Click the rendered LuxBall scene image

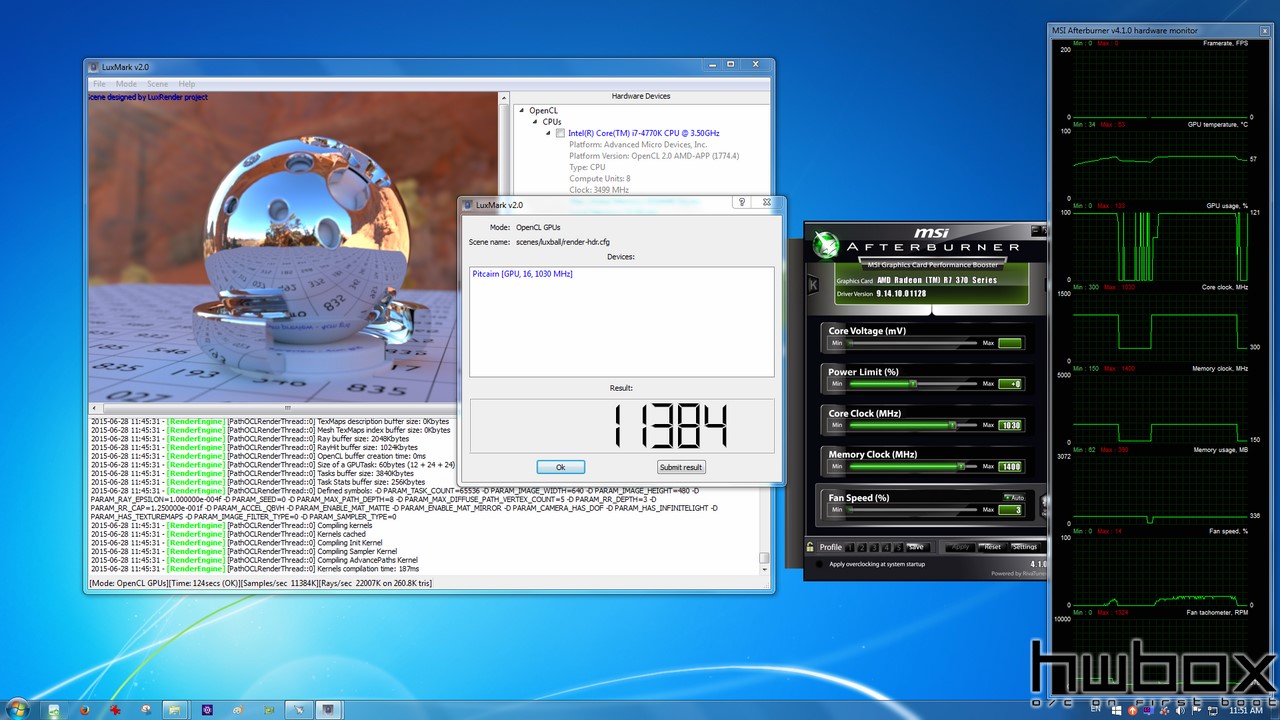[292, 247]
